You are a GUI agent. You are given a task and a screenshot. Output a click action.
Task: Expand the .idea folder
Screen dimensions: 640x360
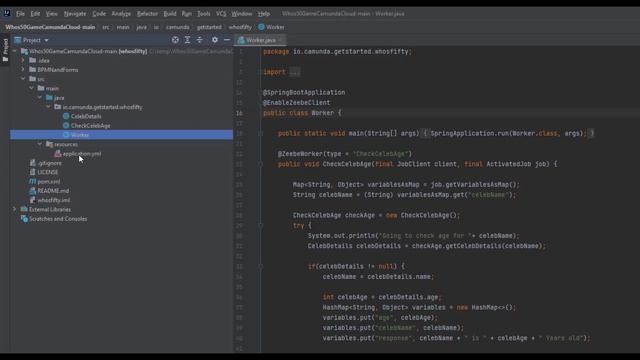coord(23,60)
